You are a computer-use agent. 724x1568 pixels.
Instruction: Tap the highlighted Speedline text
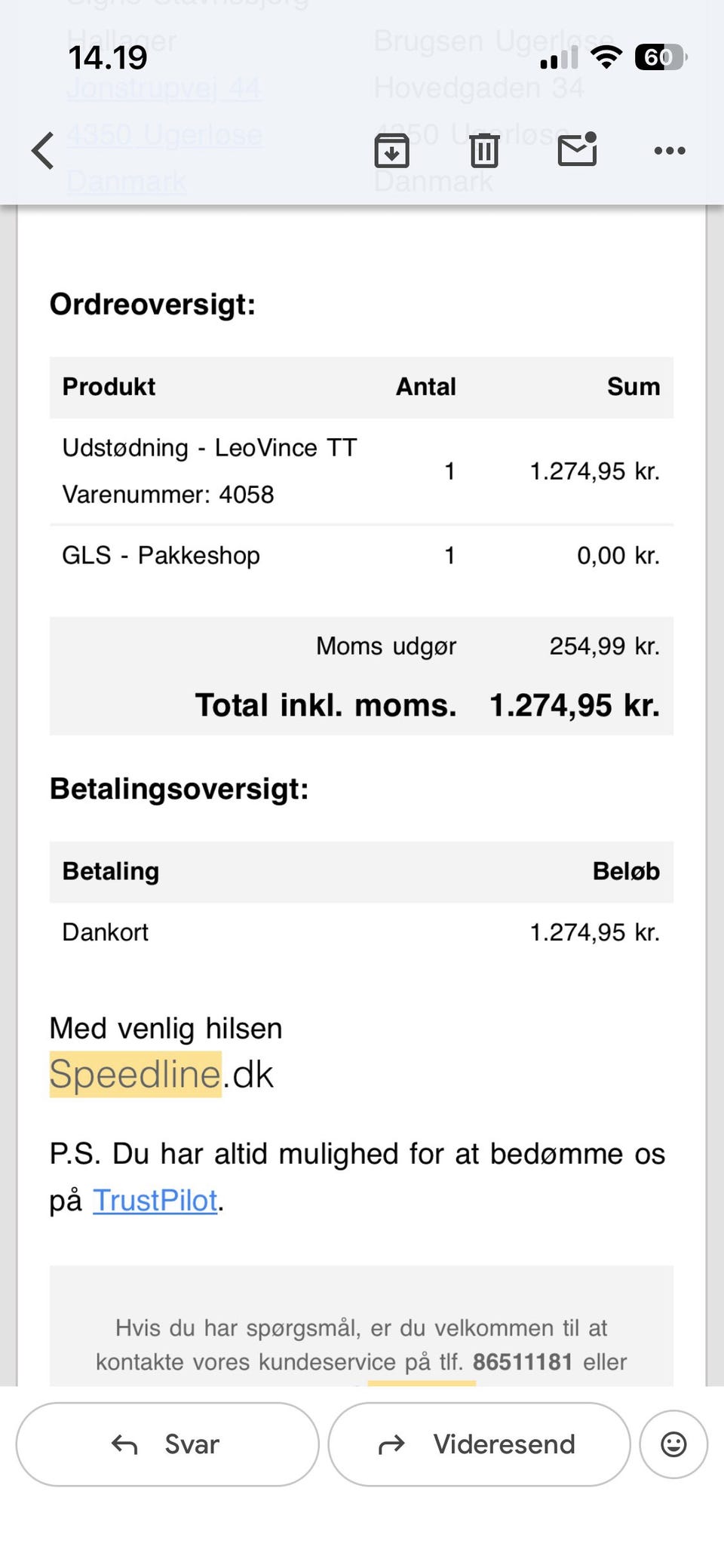[136, 1074]
